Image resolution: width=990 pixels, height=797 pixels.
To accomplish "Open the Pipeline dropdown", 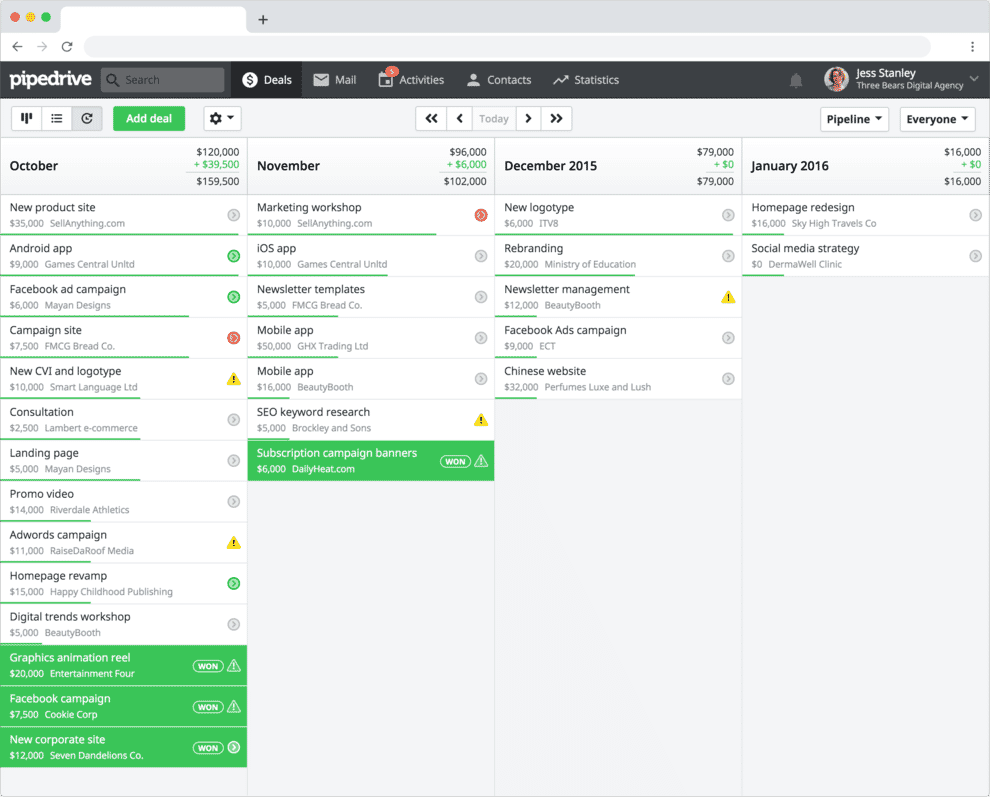I will (854, 119).
